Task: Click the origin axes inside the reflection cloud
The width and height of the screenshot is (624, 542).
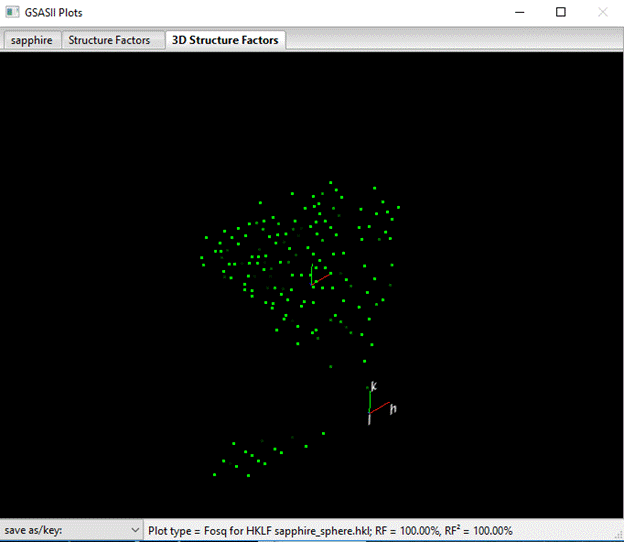Action: 315,278
